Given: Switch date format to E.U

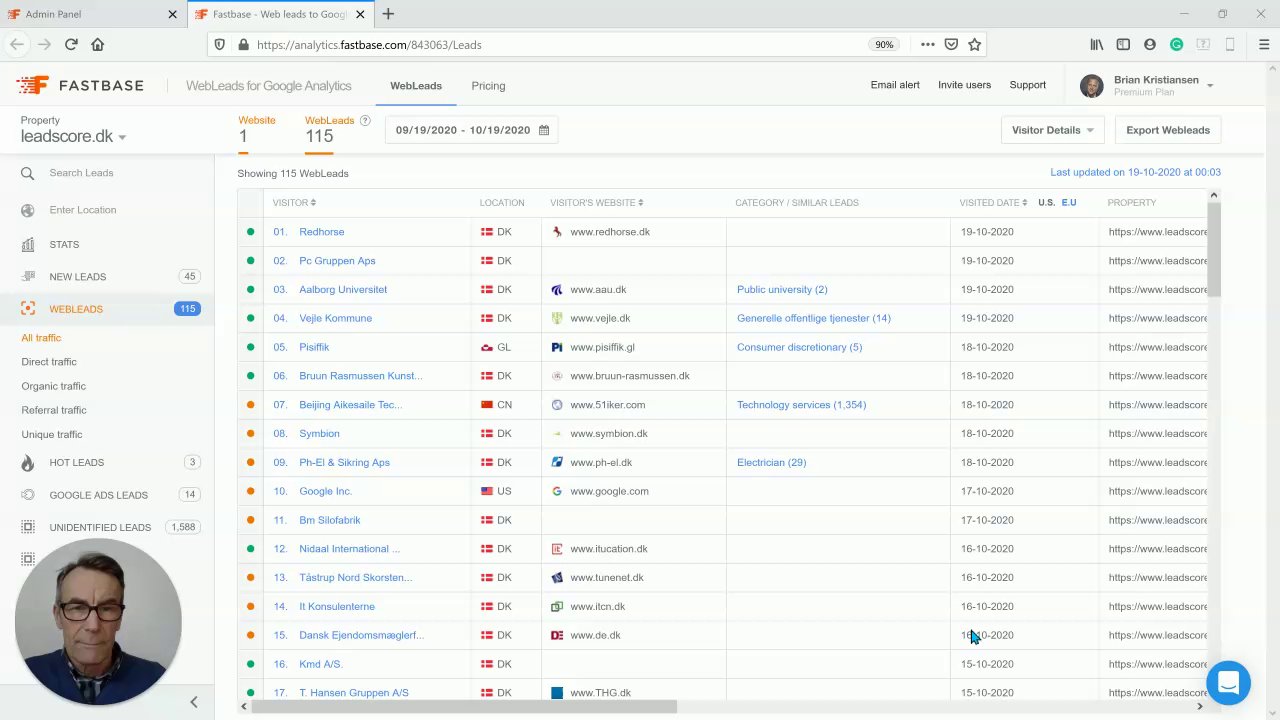Looking at the screenshot, I should pyautogui.click(x=1069, y=203).
